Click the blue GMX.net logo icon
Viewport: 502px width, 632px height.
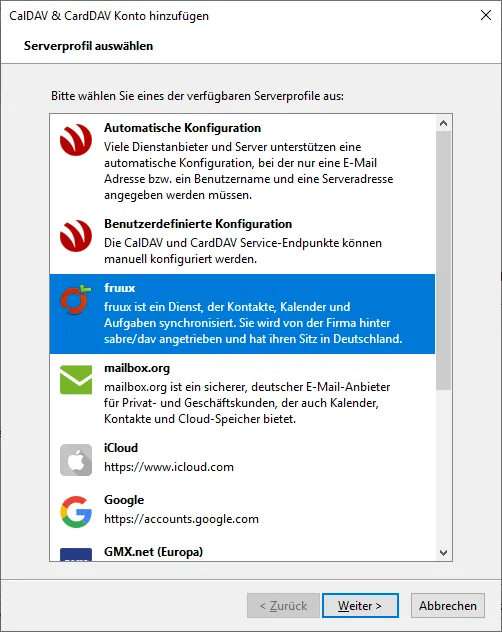pyautogui.click(x=76, y=554)
